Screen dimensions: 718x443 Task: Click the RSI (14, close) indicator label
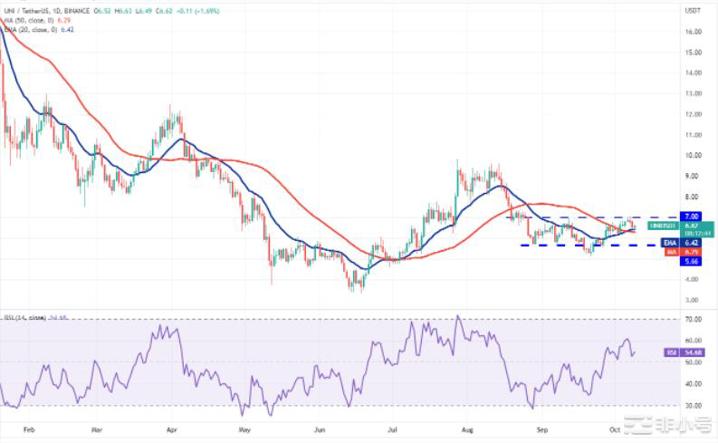tap(24, 319)
